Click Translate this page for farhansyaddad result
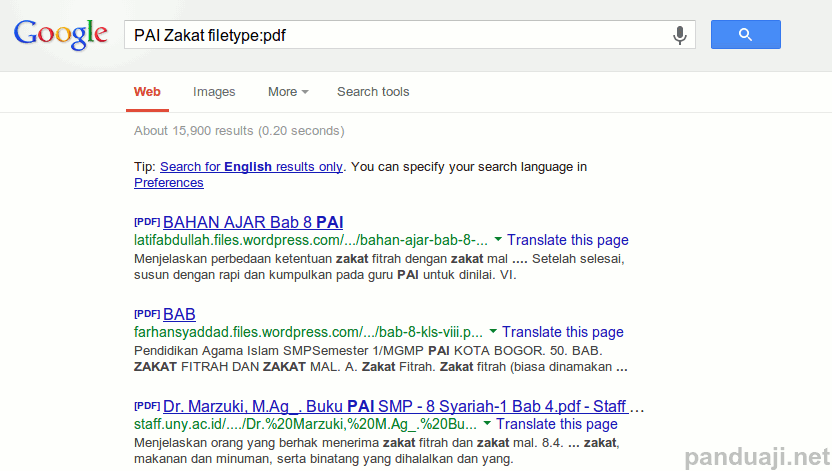The width and height of the screenshot is (832, 471). pos(562,332)
